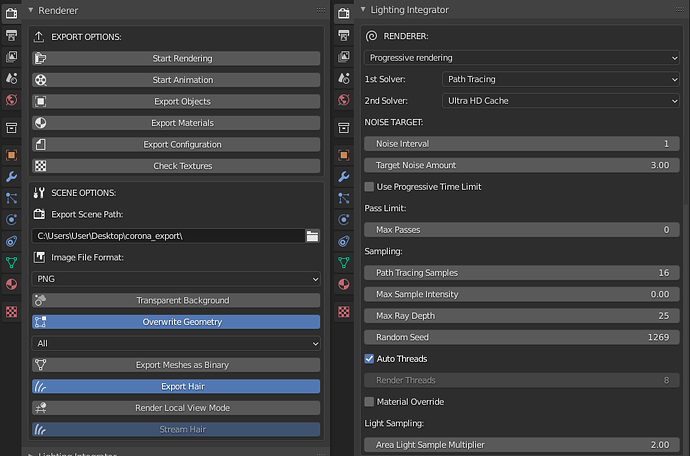Click Check Textures button

click(x=176, y=166)
